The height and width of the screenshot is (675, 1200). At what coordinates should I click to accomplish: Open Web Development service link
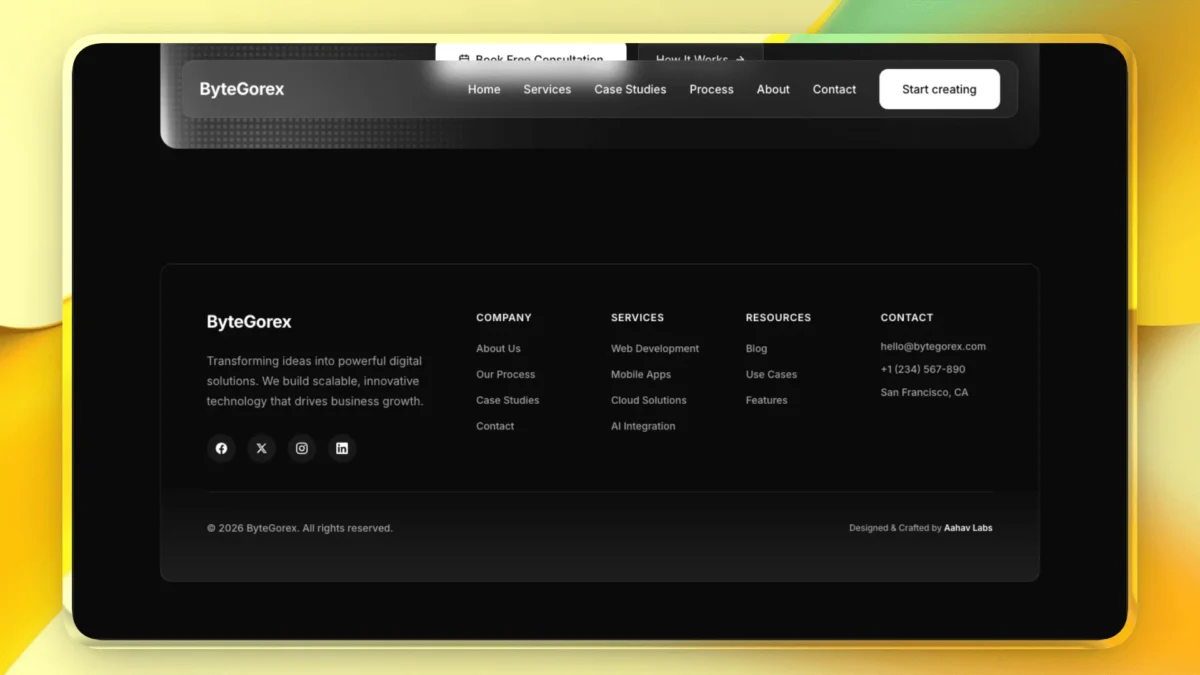point(655,349)
